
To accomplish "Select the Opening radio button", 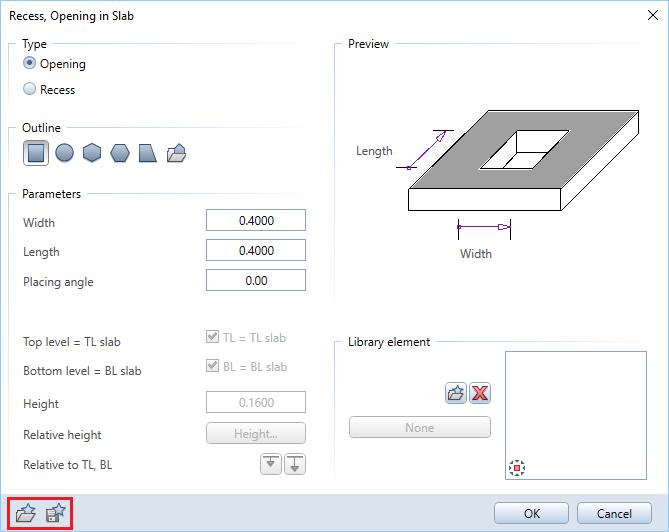I will pos(29,63).
